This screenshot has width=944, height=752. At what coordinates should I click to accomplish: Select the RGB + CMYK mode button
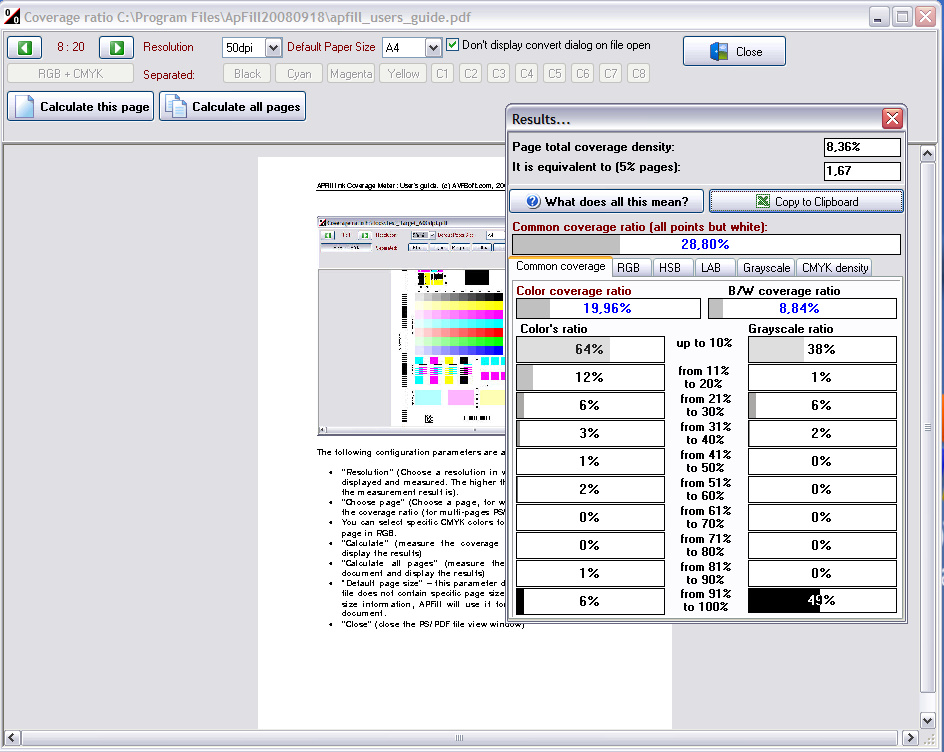point(70,73)
